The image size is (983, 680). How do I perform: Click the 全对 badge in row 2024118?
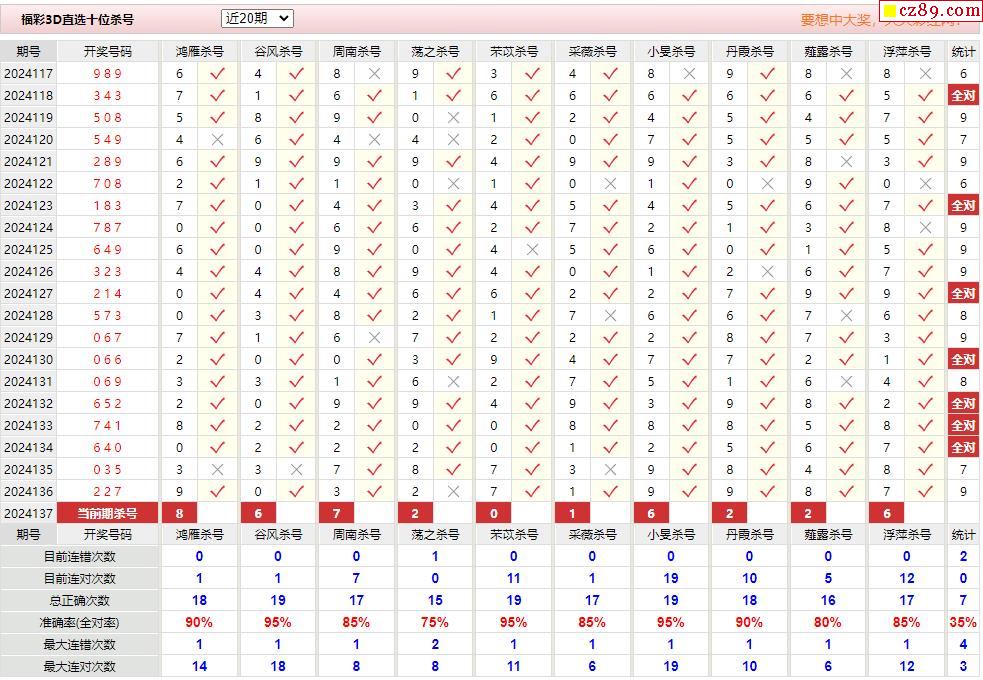[963, 96]
